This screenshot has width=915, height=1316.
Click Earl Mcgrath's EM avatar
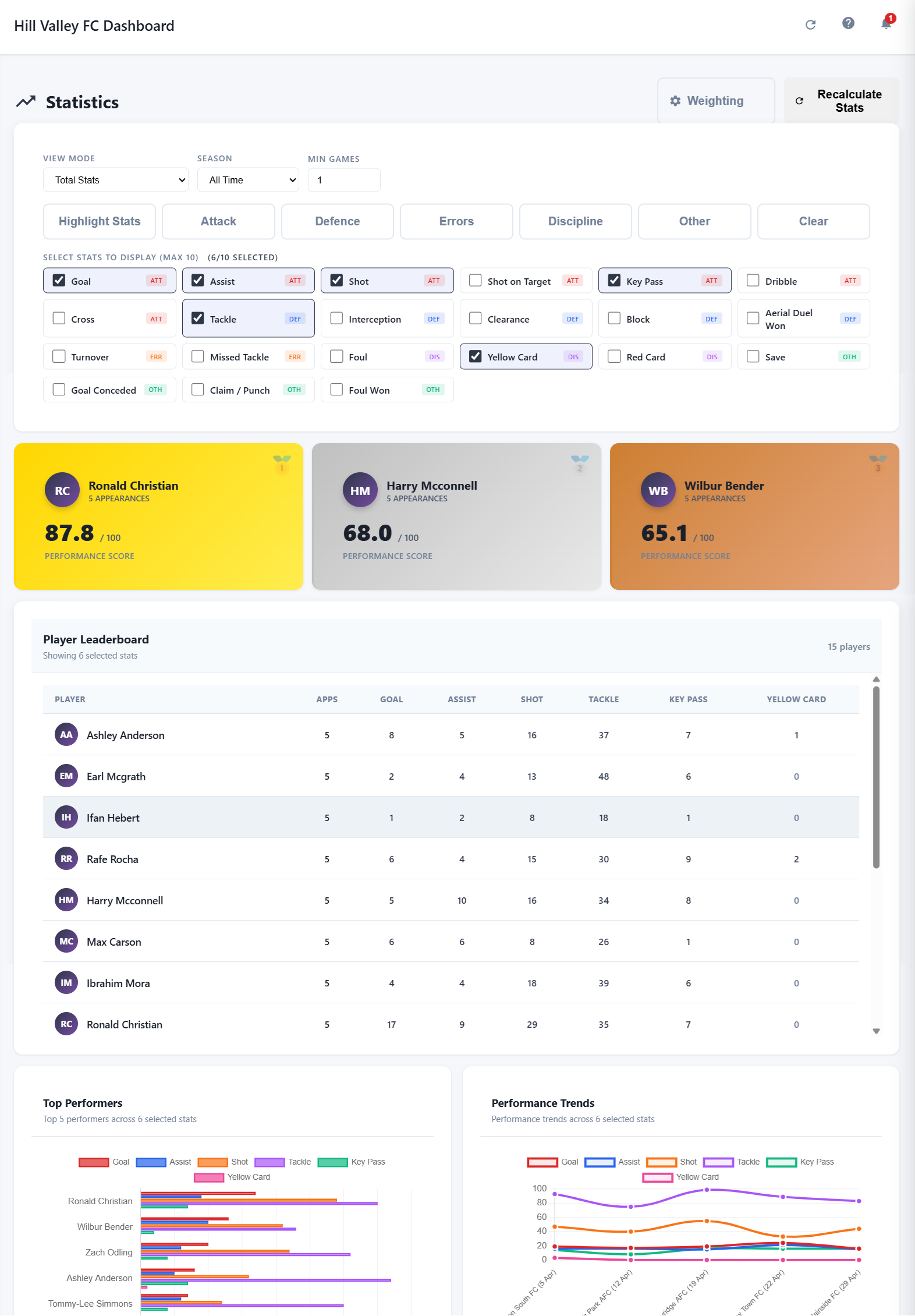click(66, 776)
